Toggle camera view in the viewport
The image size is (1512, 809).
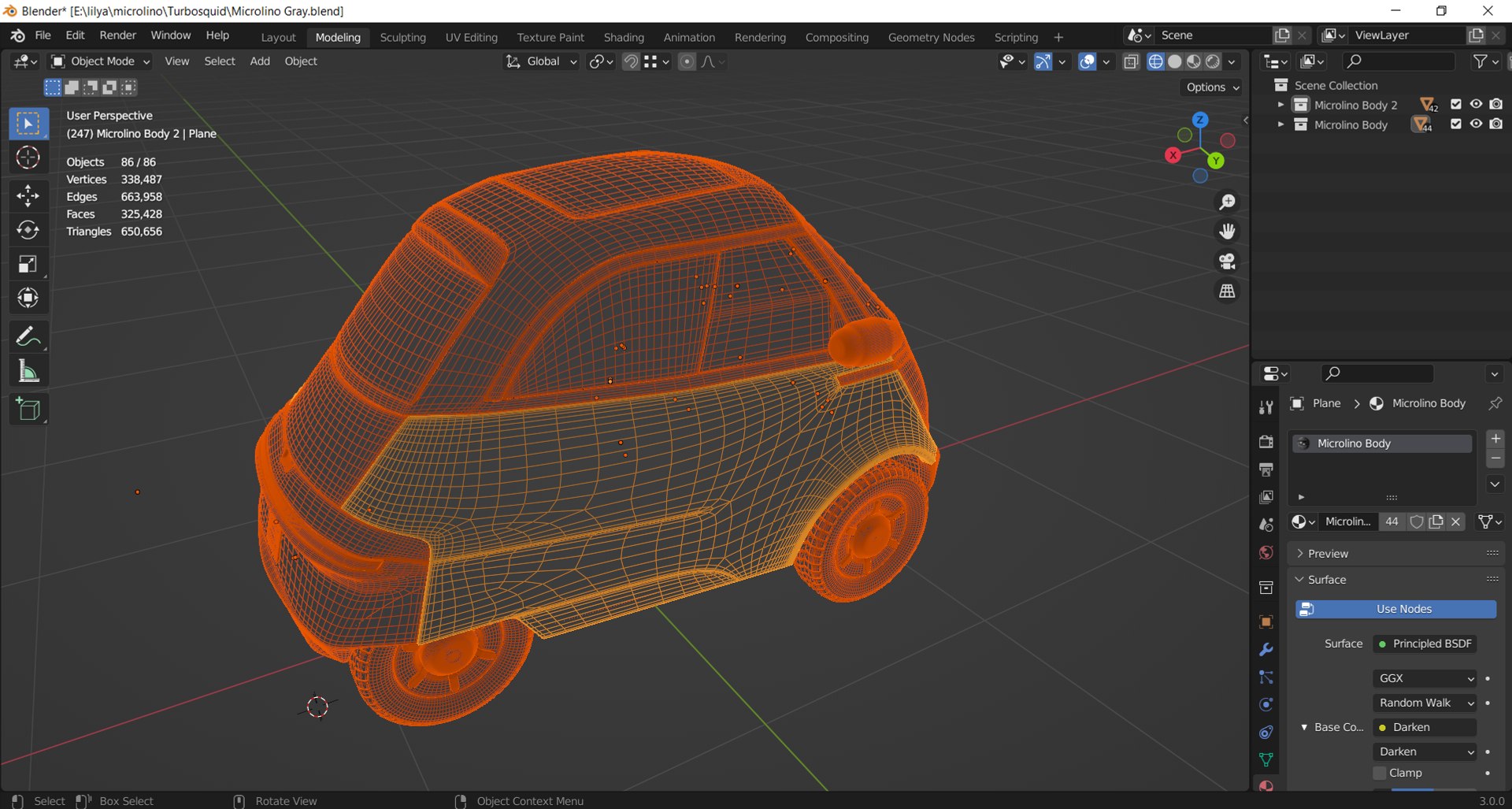click(x=1227, y=262)
